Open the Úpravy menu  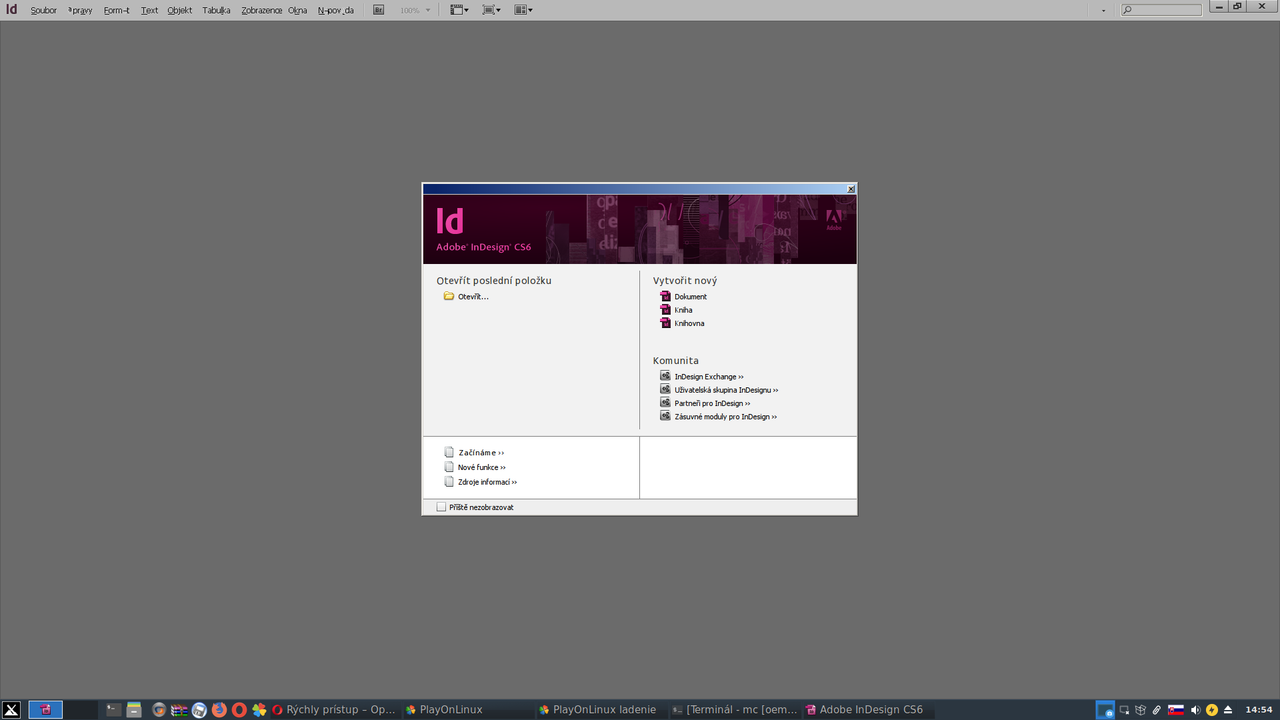[80, 10]
